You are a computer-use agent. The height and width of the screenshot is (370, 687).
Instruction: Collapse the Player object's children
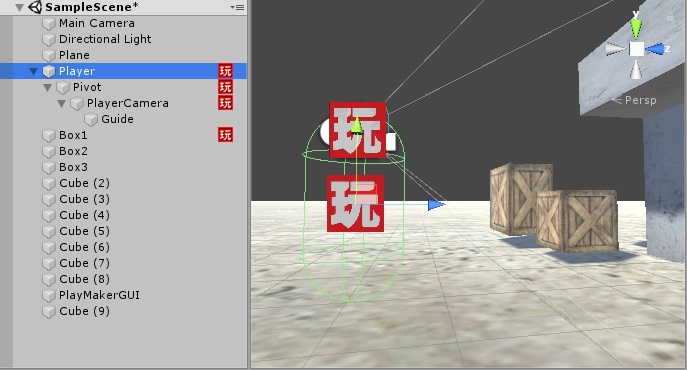33,71
